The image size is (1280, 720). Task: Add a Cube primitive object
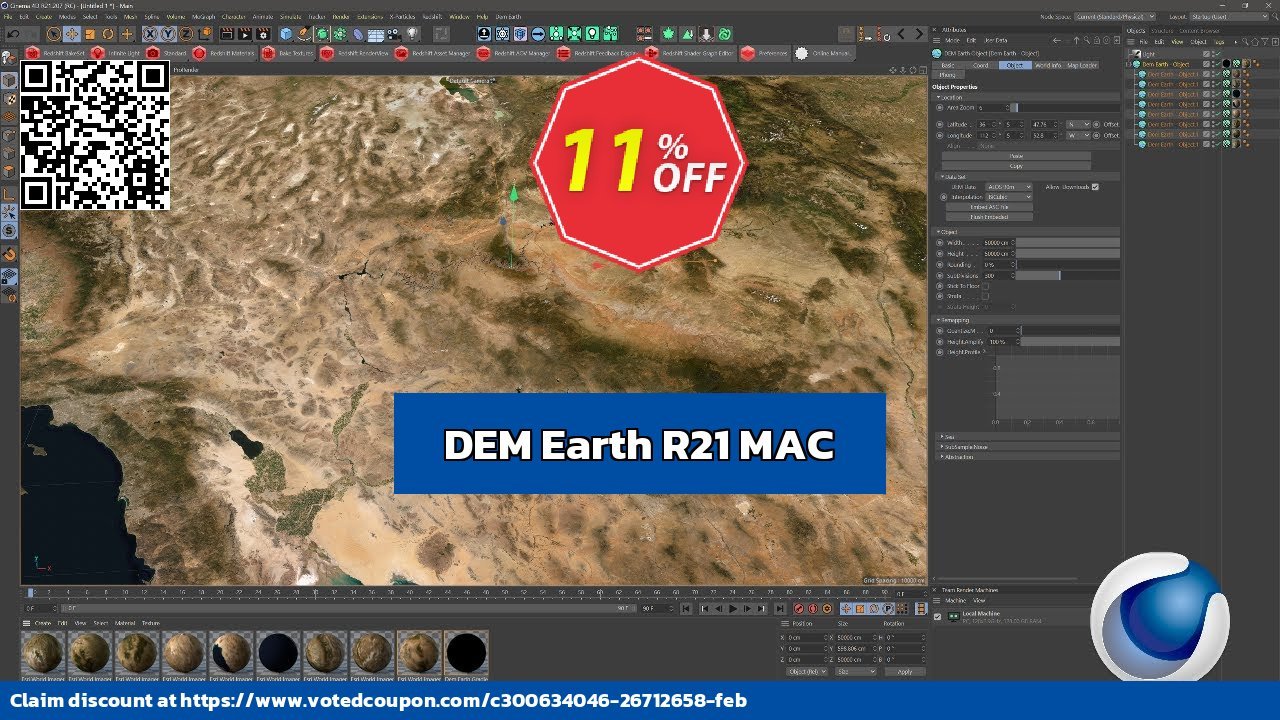click(x=286, y=34)
